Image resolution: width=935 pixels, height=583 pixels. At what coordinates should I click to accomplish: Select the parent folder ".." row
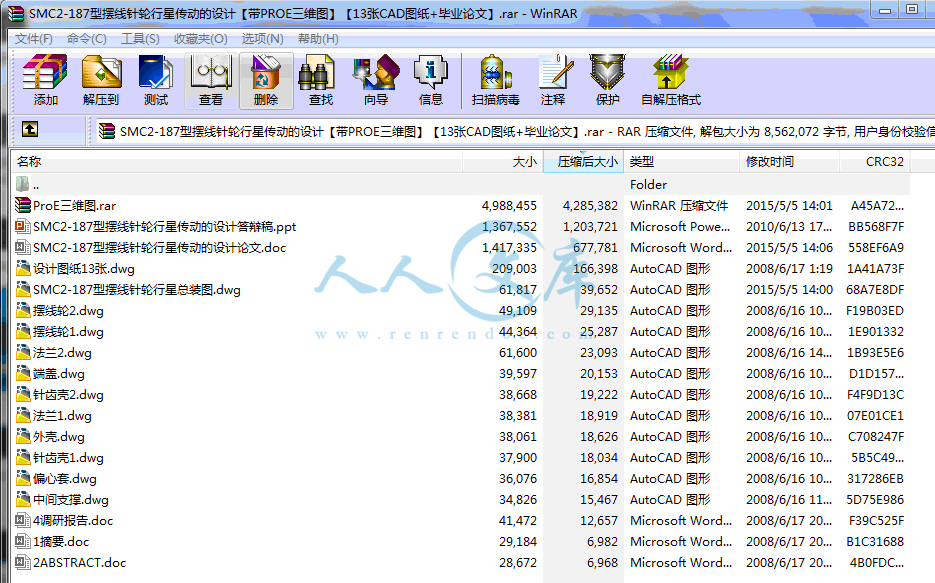pyautogui.click(x=460, y=185)
